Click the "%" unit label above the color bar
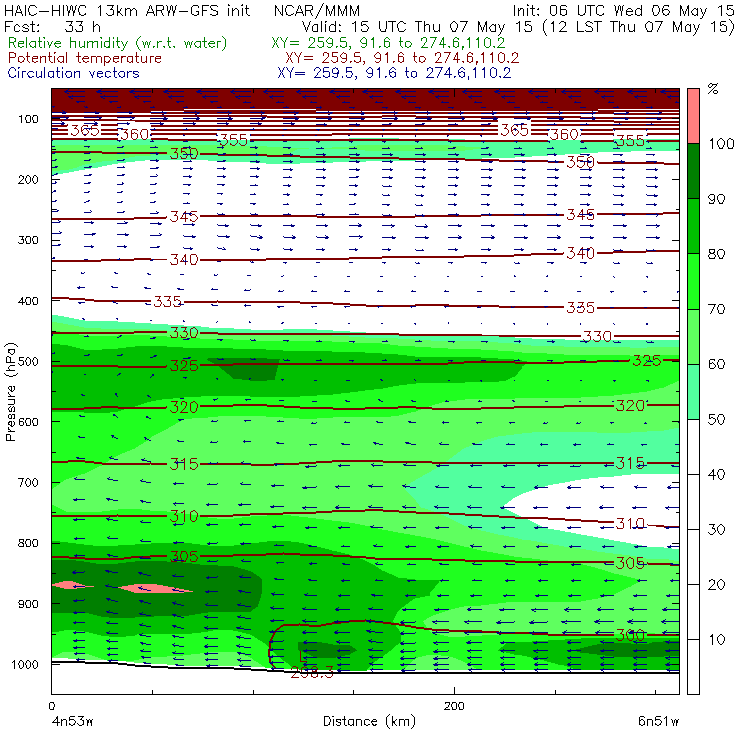This screenshot has height=740, width=740. (x=713, y=89)
